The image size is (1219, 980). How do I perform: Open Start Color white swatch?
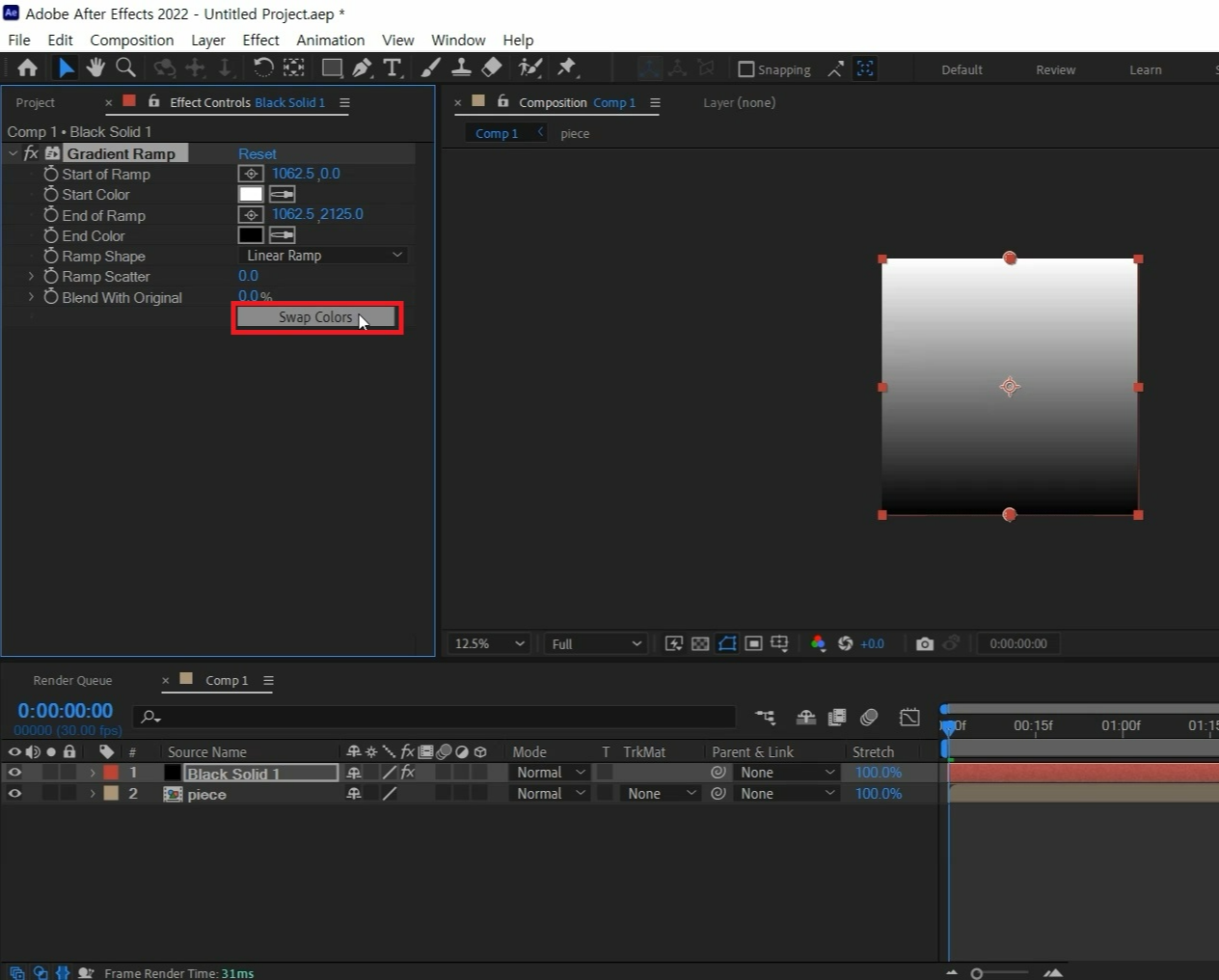[251, 194]
